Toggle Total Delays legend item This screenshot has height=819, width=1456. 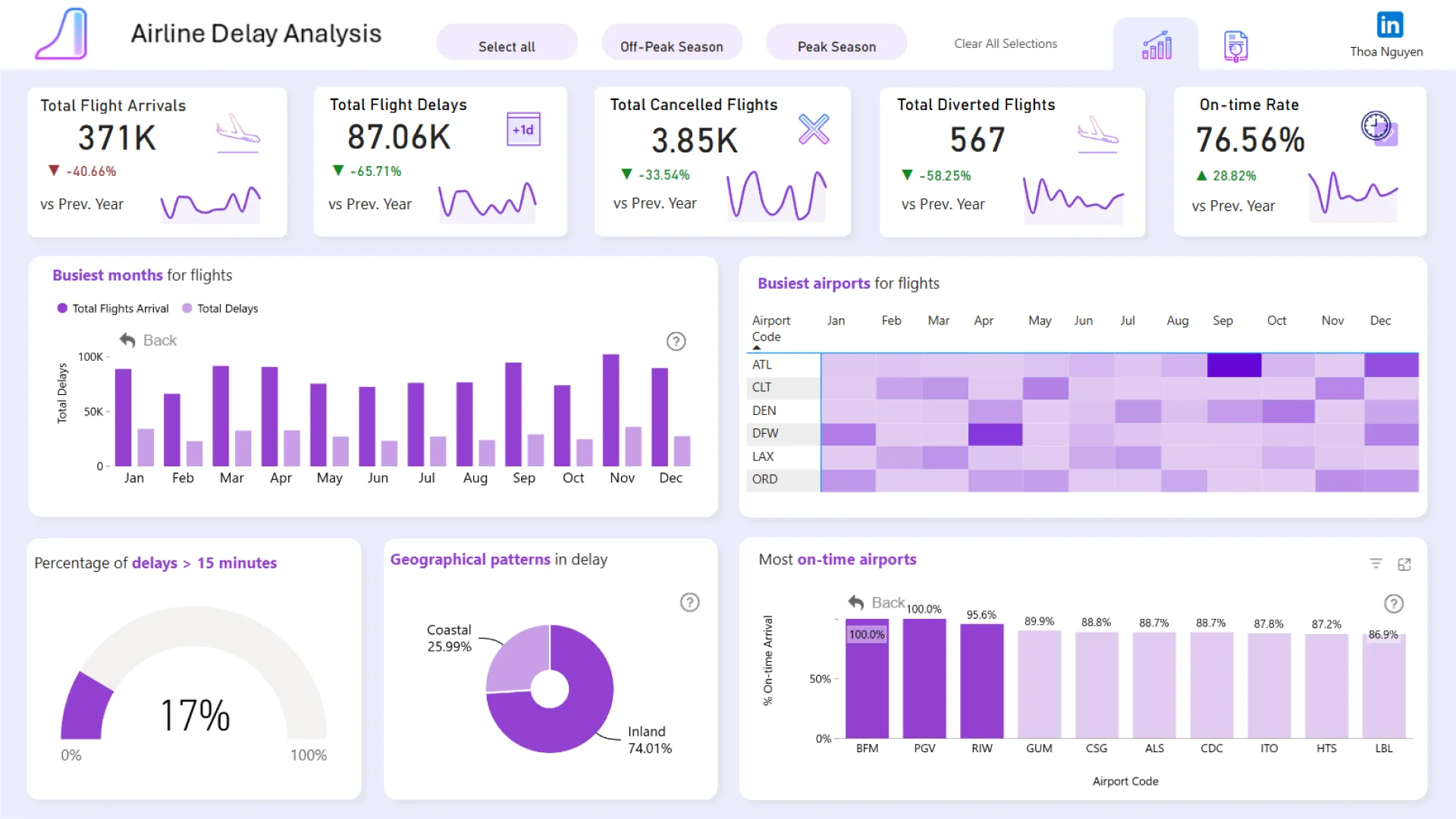click(220, 309)
